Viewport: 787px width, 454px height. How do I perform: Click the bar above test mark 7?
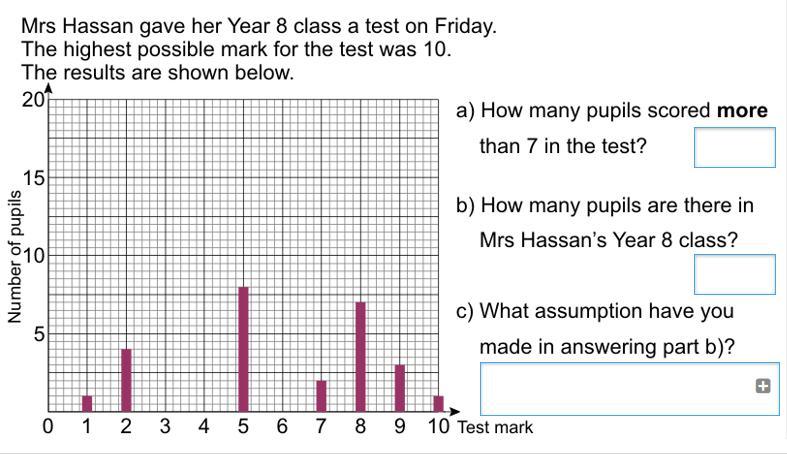[321, 396]
